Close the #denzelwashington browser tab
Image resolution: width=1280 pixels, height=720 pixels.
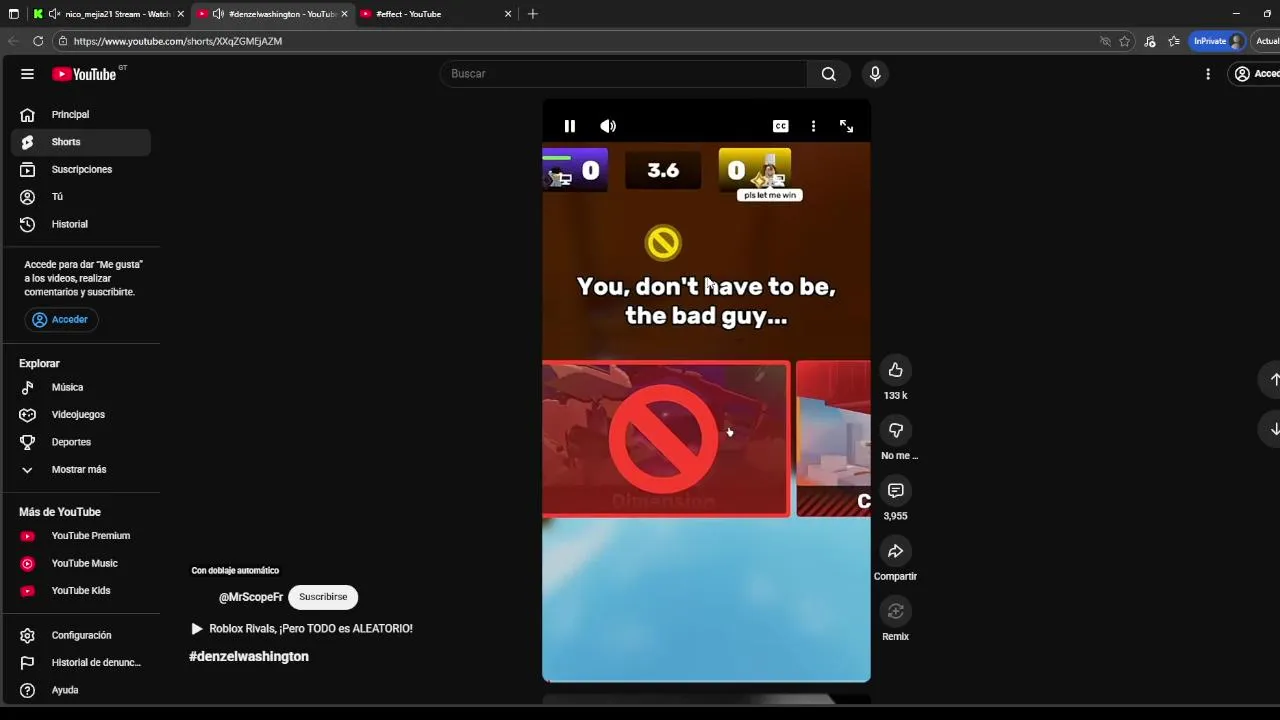coord(344,14)
